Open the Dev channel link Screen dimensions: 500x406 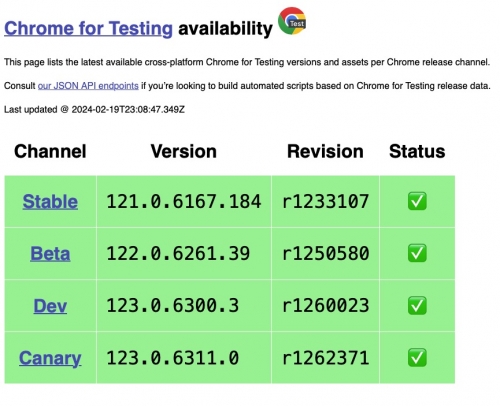[50, 306]
